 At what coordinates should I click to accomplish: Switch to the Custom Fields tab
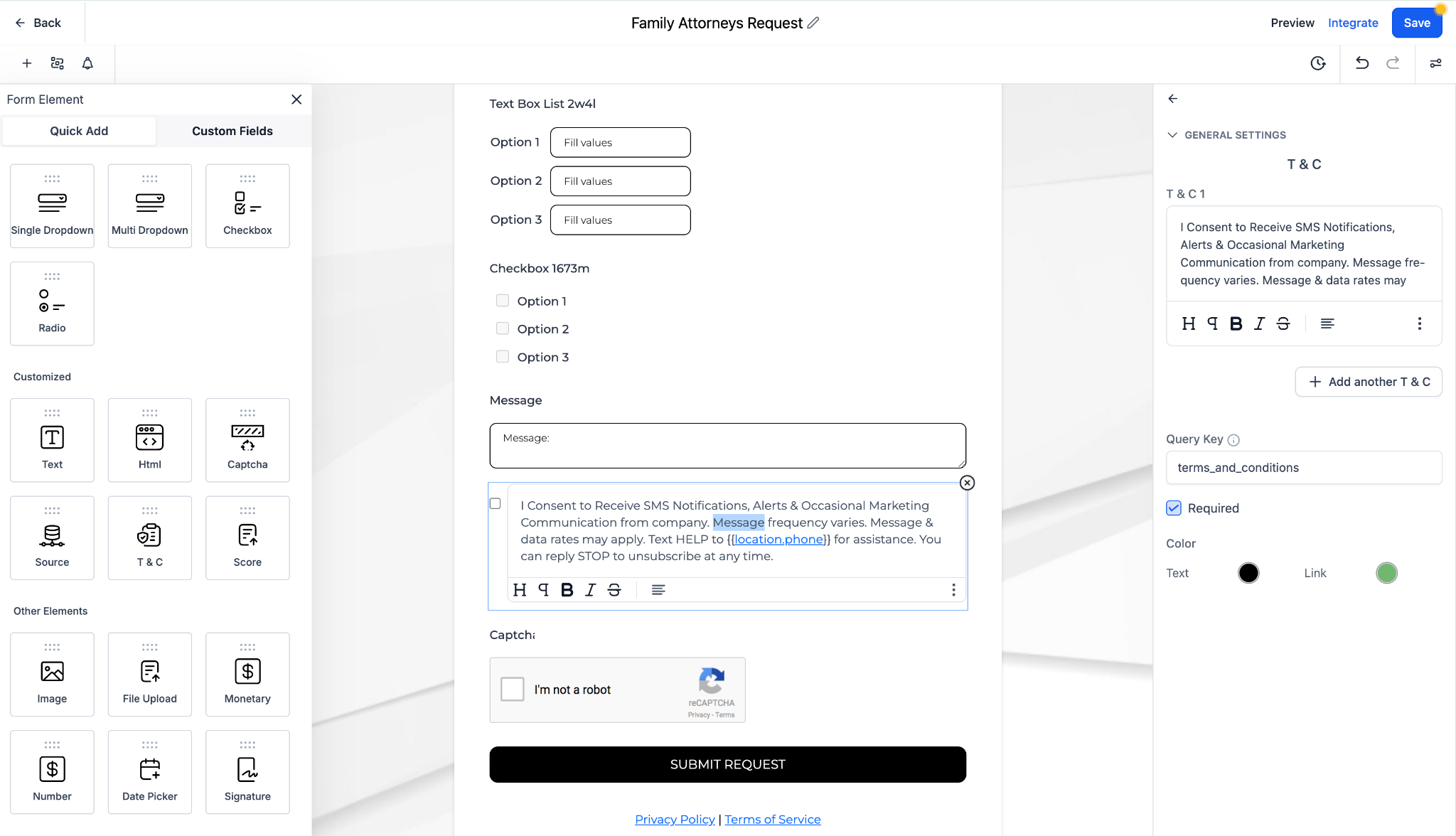click(232, 131)
